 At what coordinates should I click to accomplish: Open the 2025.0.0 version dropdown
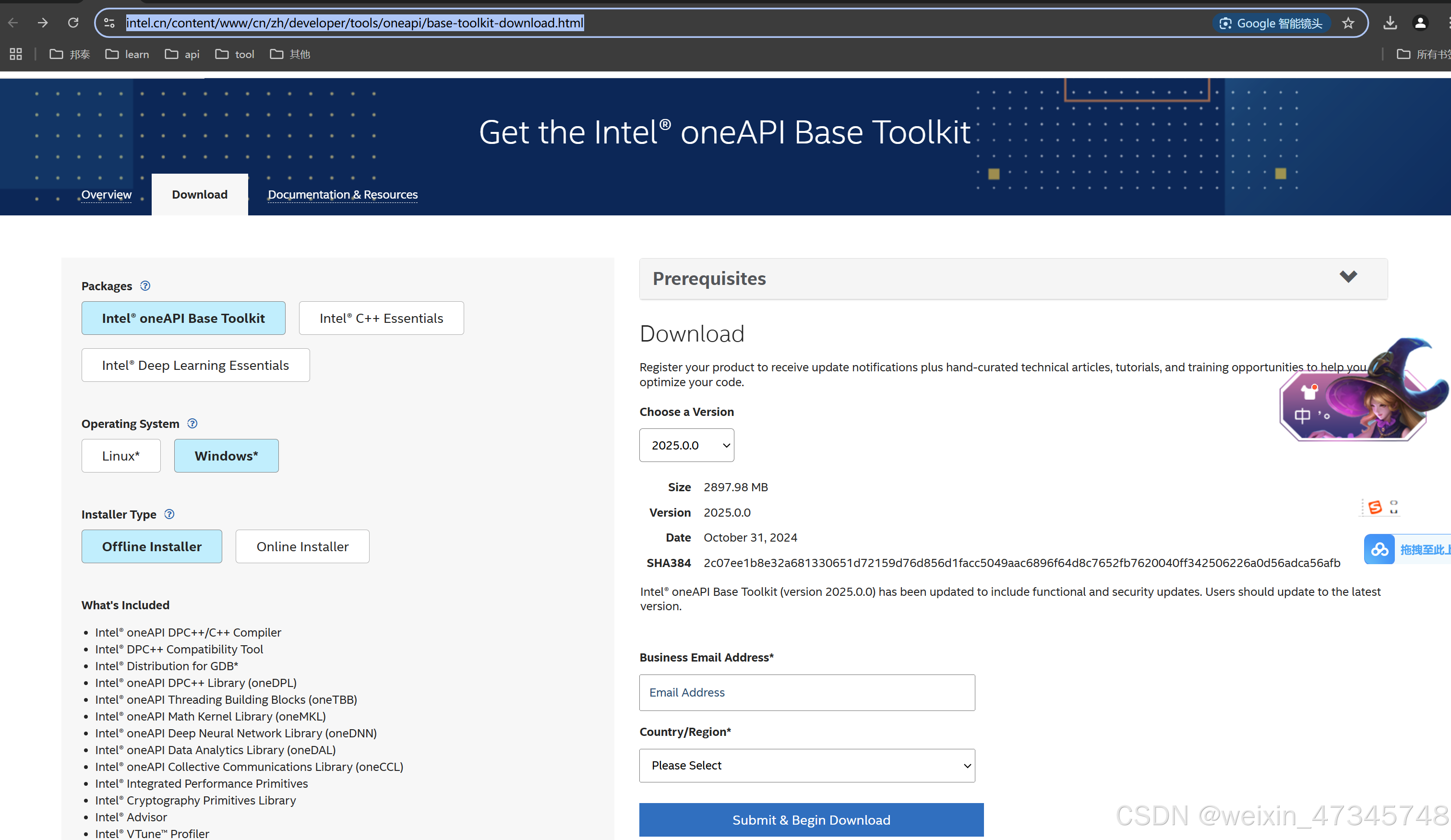(686, 445)
